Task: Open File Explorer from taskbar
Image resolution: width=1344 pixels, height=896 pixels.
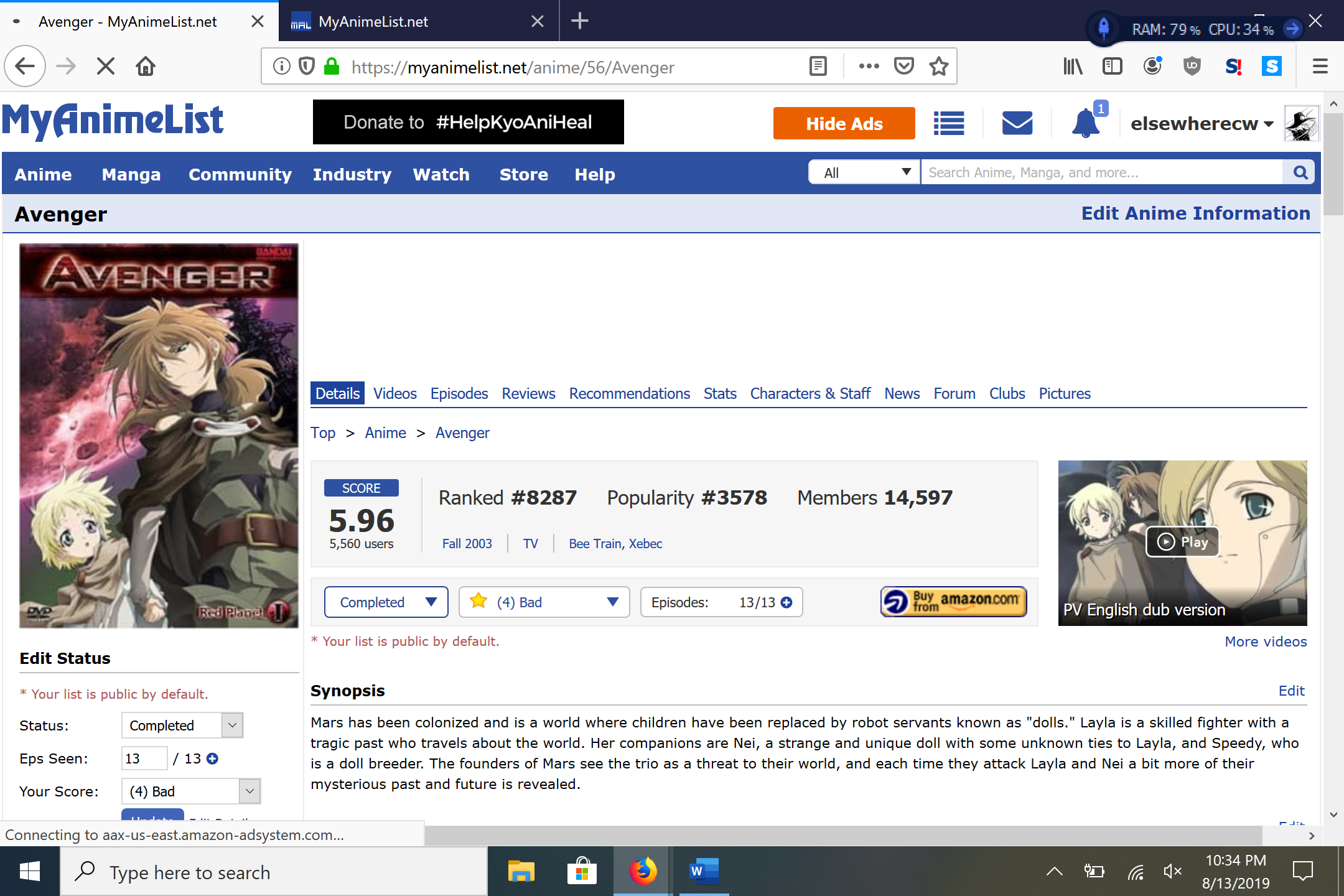Action: pyautogui.click(x=521, y=871)
